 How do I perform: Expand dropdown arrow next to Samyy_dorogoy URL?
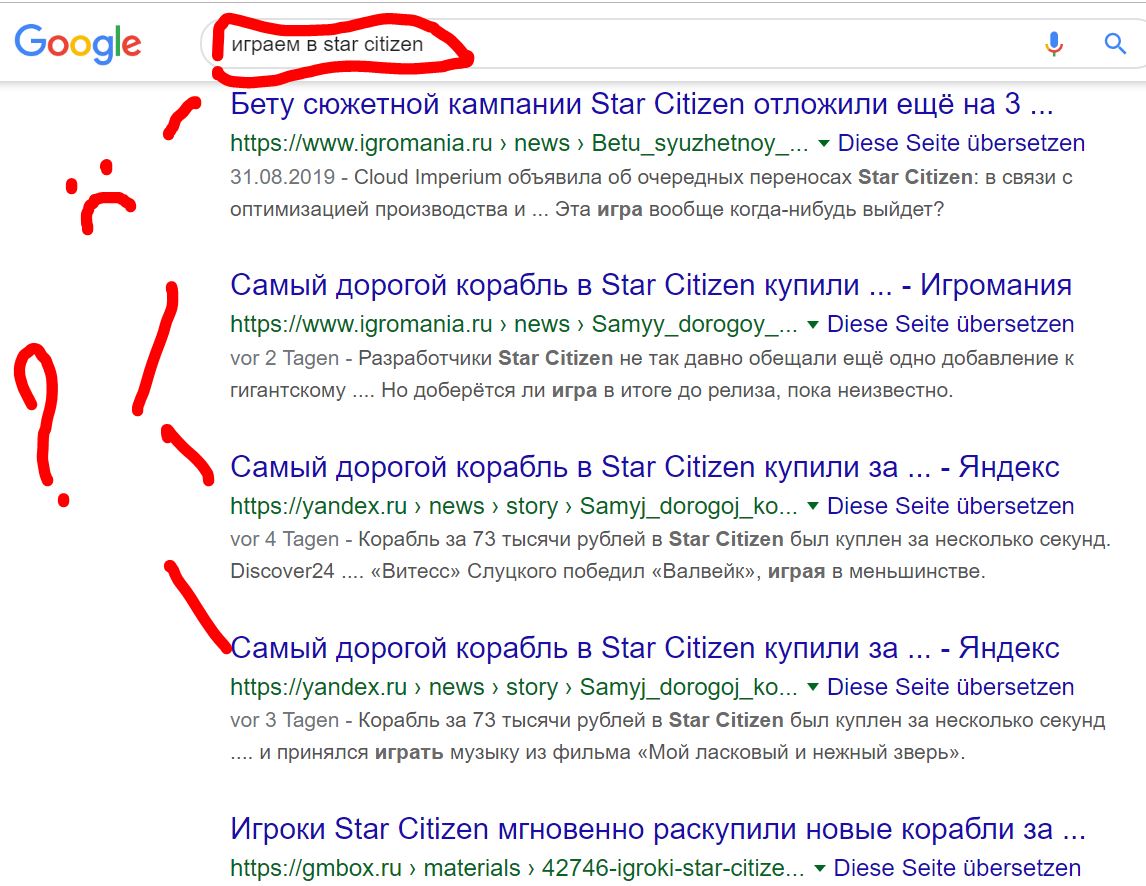click(x=813, y=325)
